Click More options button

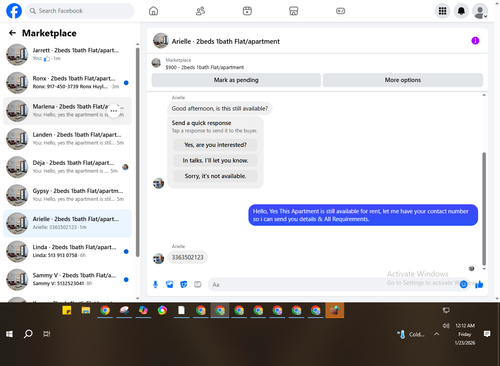[x=403, y=80]
